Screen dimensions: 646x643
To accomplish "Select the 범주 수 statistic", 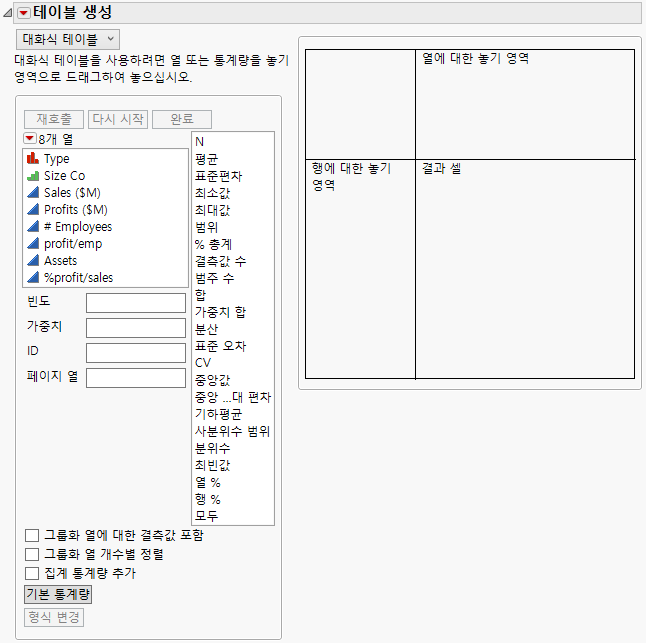I will [x=215, y=278].
